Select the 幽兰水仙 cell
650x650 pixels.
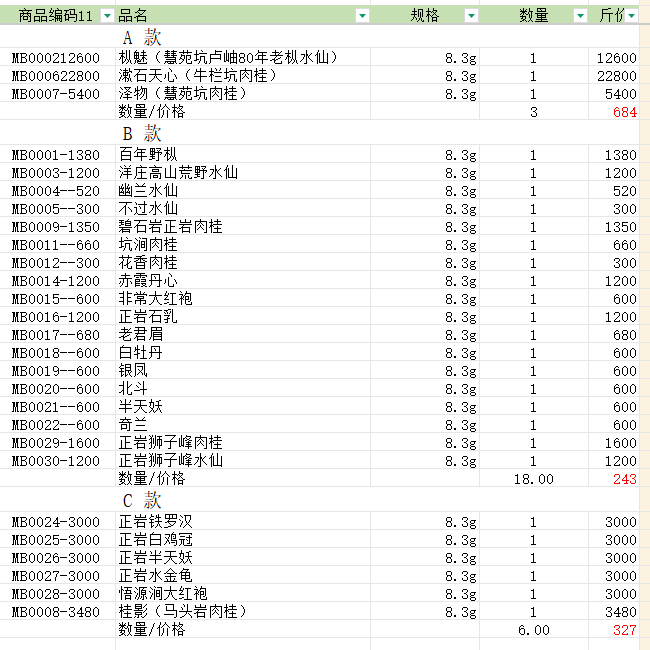pyautogui.click(x=243, y=191)
